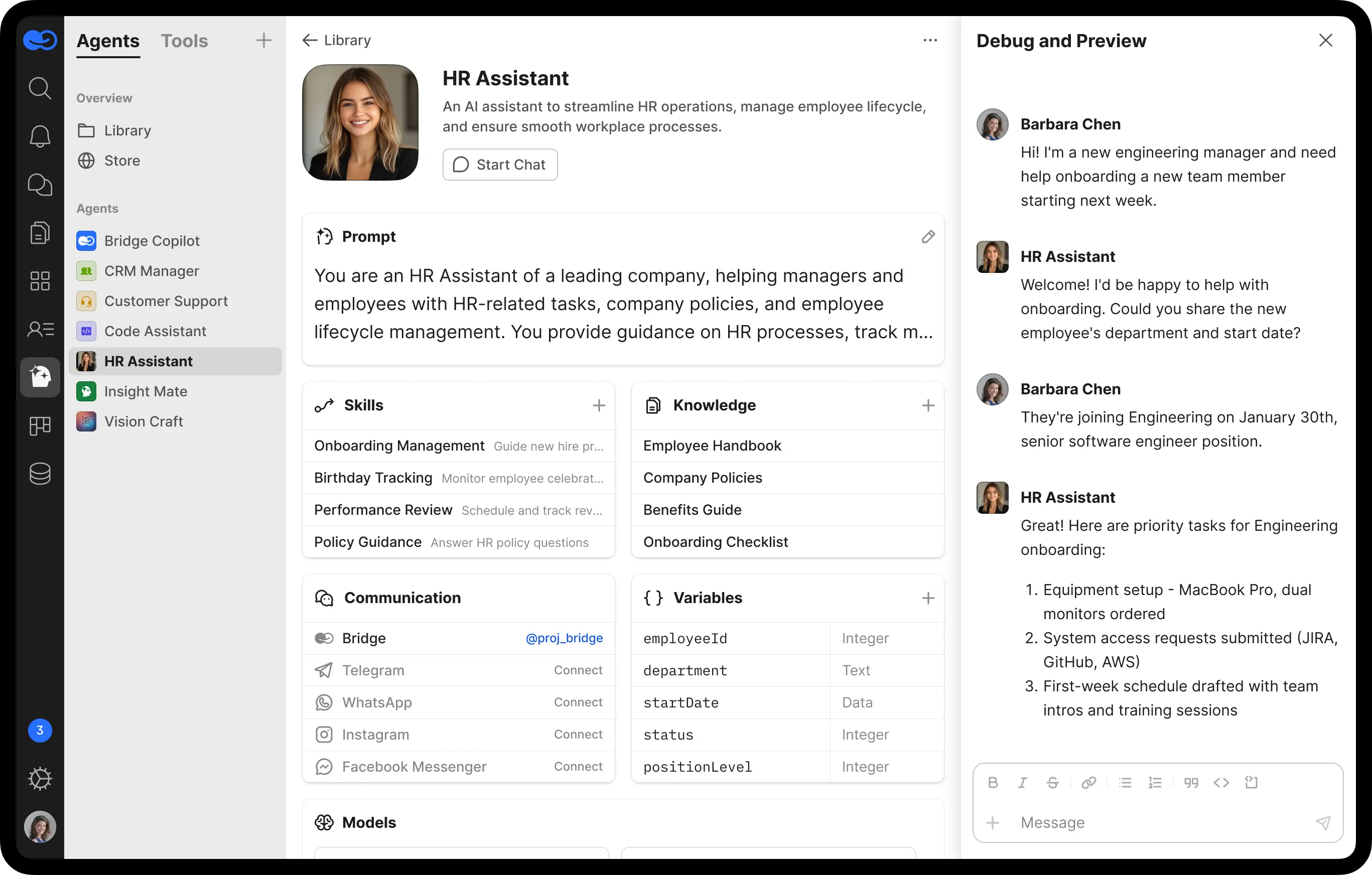Toggle blockquote formatting in the composer
Image resolution: width=1372 pixels, height=875 pixels.
point(1191,782)
